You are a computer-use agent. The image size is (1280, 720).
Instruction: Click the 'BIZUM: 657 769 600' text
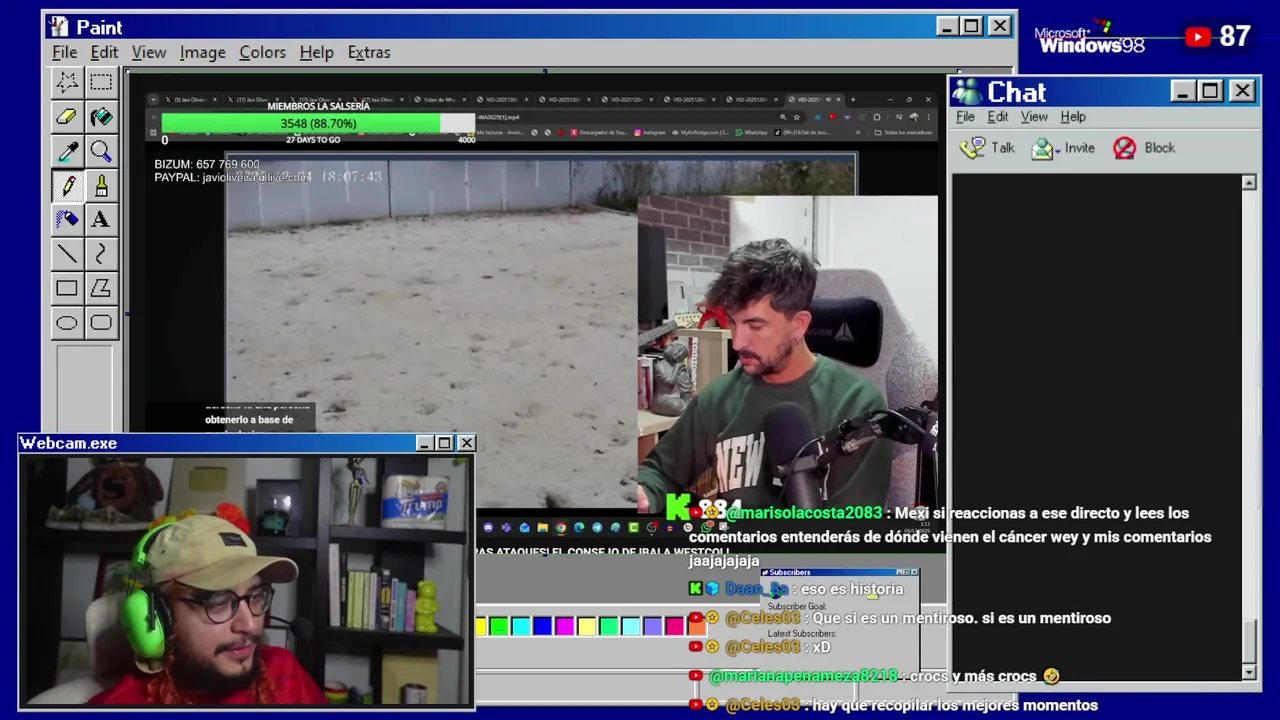(207, 164)
